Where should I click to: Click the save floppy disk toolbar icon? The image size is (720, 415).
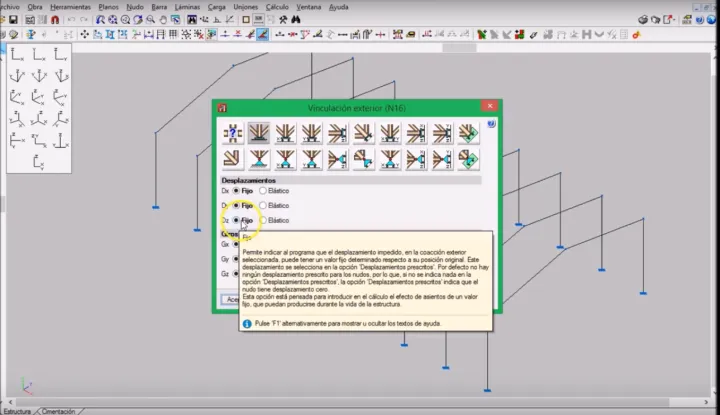point(14,20)
